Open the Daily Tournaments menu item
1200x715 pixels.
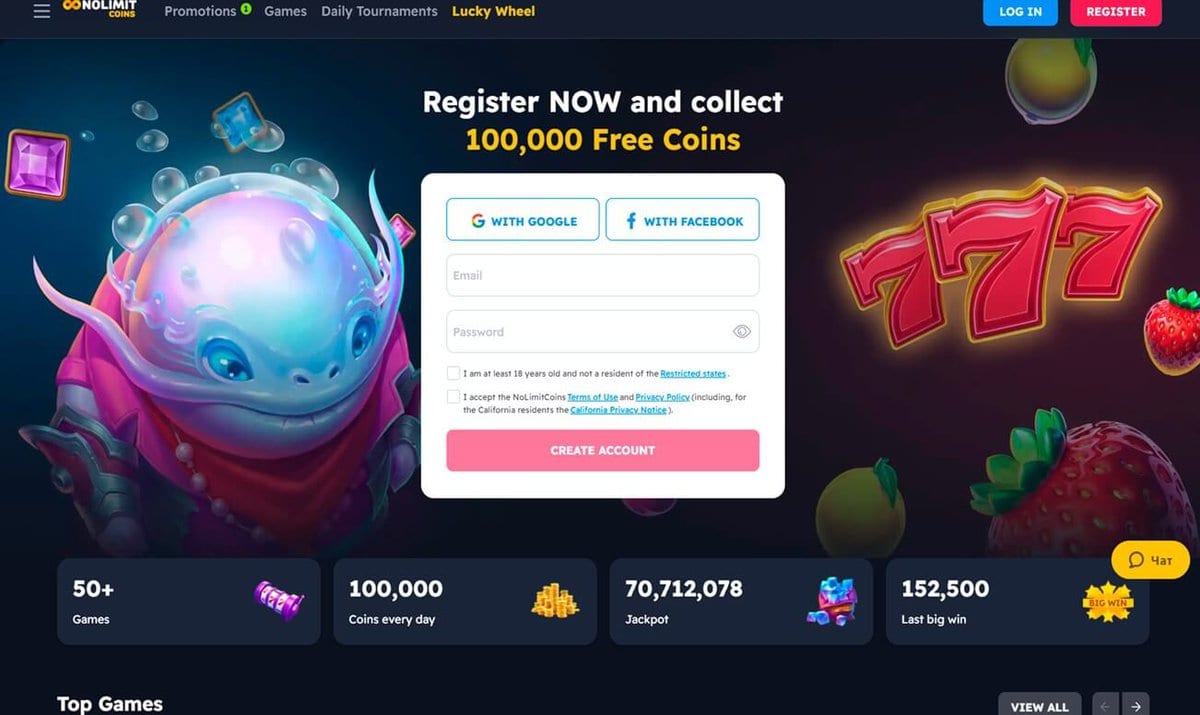(x=379, y=11)
